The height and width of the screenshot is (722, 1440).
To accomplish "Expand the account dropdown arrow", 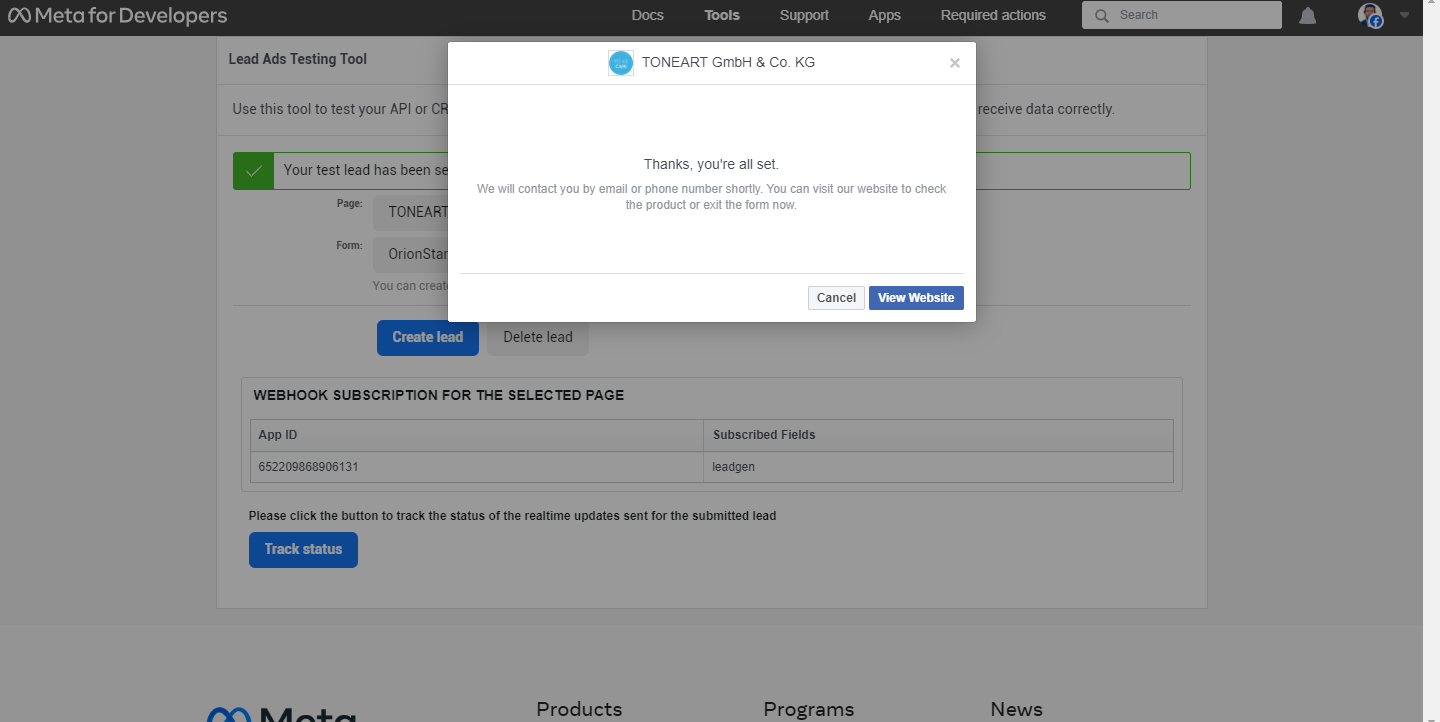I will (x=1405, y=16).
